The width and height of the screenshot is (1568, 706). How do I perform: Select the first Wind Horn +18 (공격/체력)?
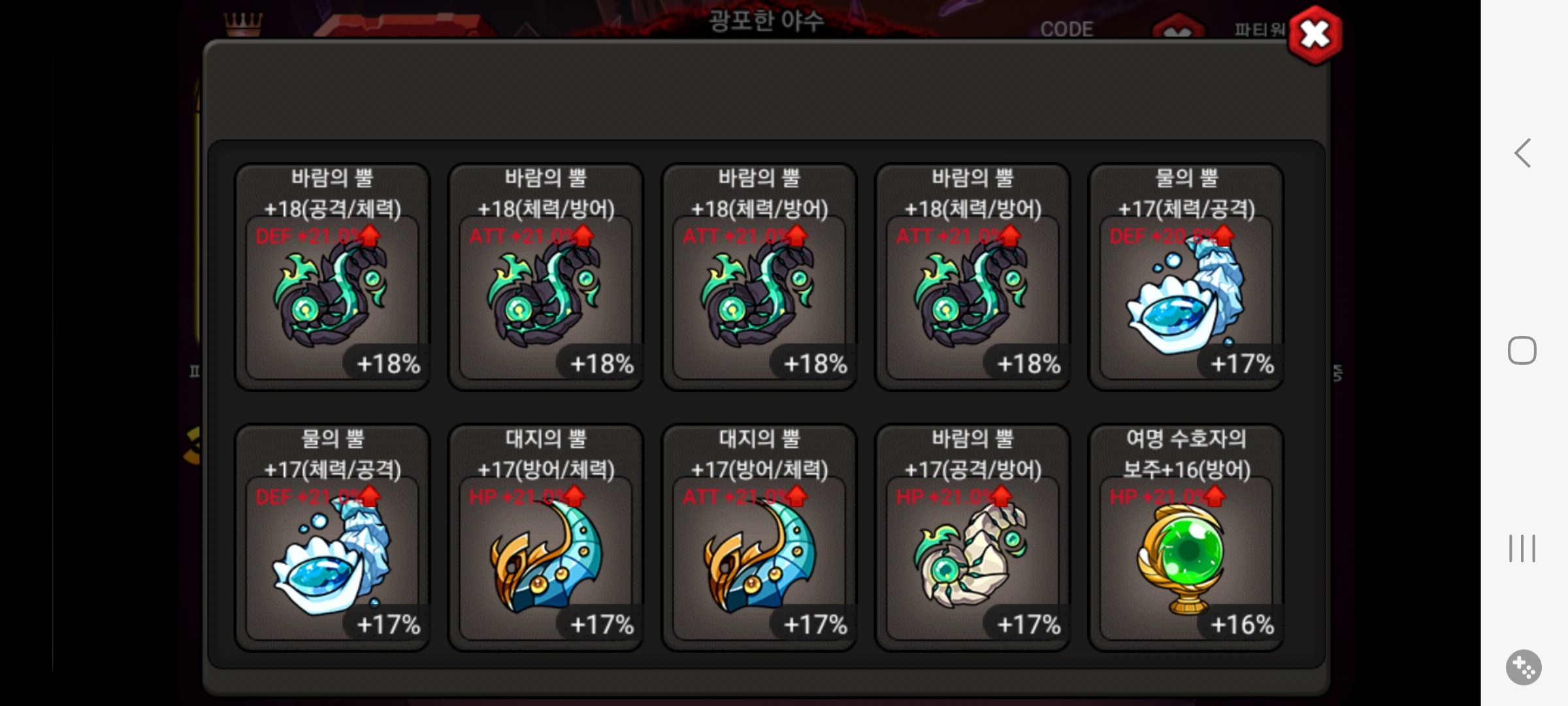click(333, 277)
